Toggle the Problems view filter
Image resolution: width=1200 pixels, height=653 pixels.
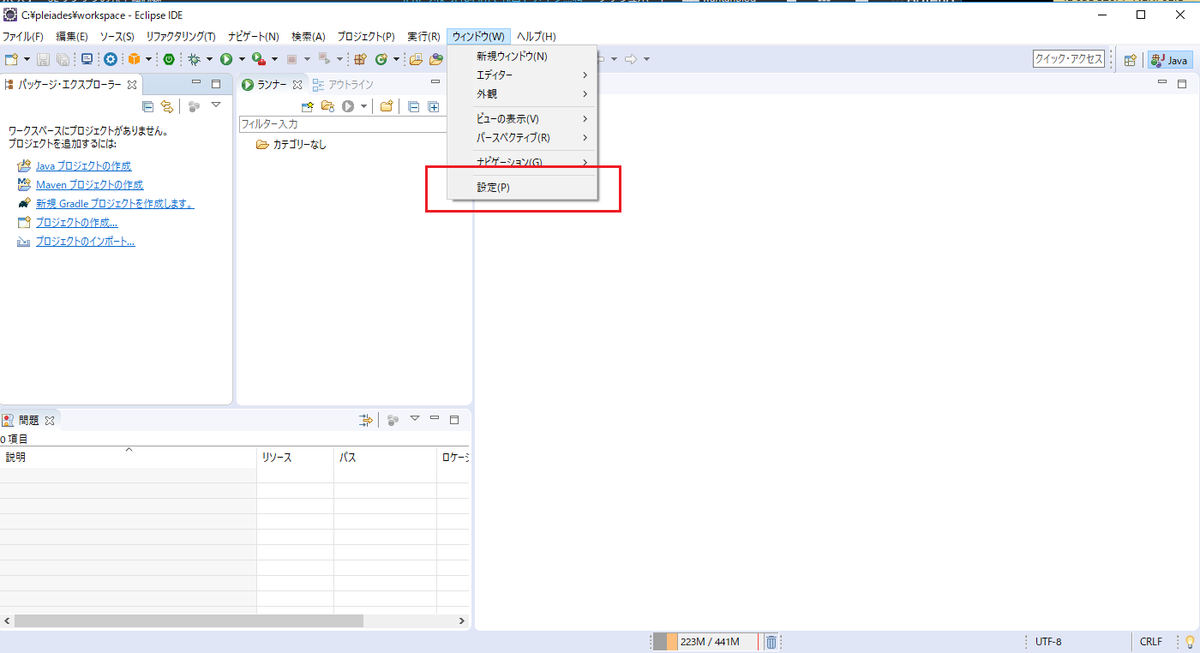pos(367,419)
